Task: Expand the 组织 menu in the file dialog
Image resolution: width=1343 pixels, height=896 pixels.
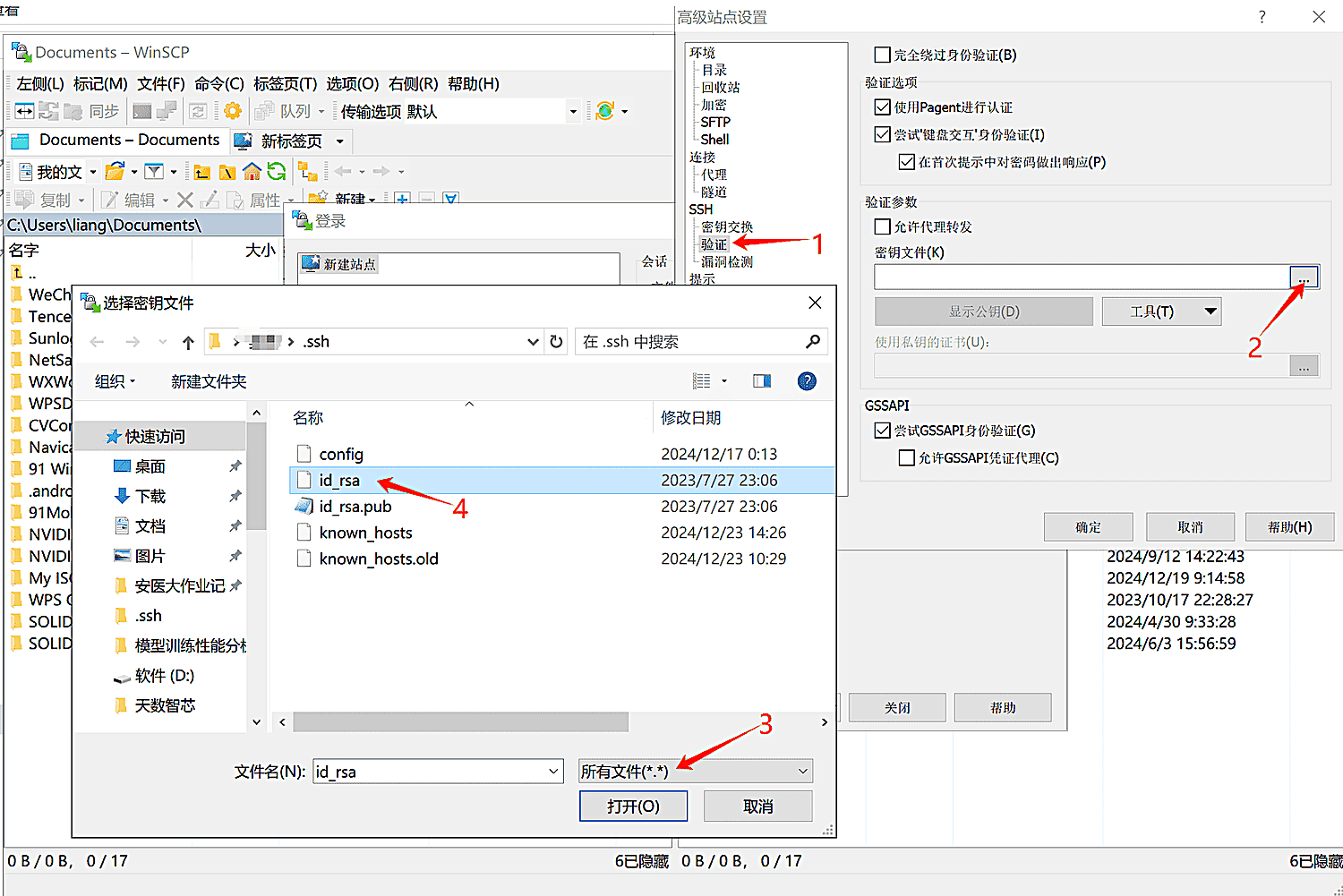Action: tap(115, 381)
